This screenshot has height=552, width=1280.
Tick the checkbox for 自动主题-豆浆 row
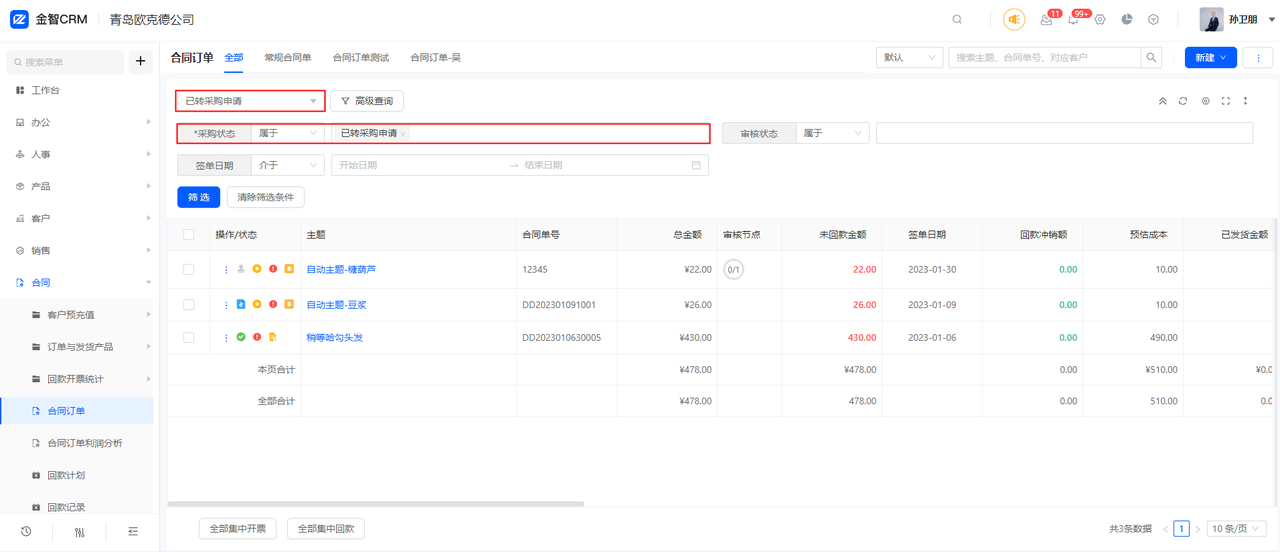188,304
